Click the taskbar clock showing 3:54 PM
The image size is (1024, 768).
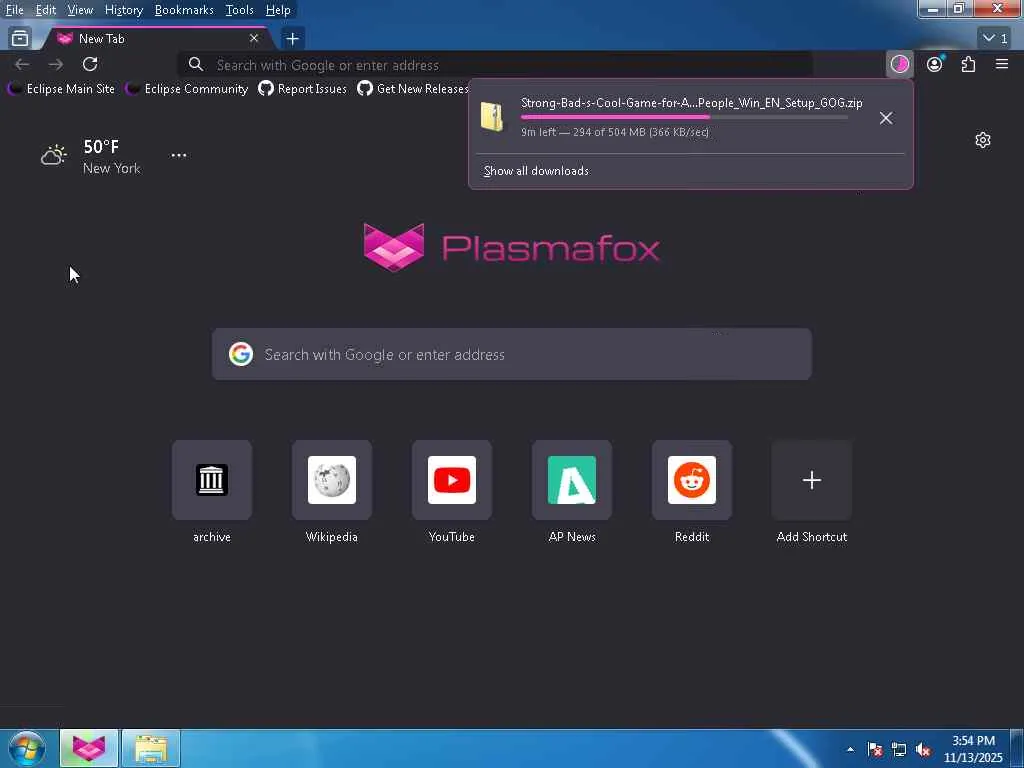point(973,748)
